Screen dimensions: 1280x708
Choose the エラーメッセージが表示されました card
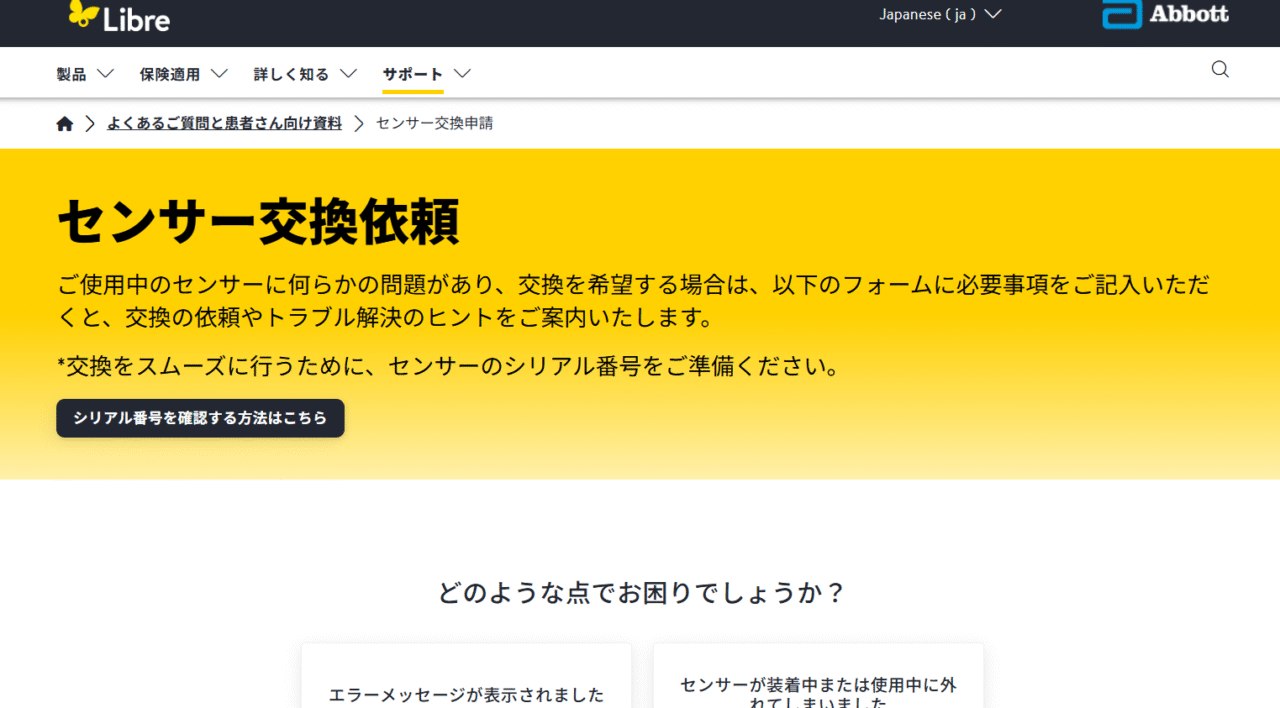point(466,690)
